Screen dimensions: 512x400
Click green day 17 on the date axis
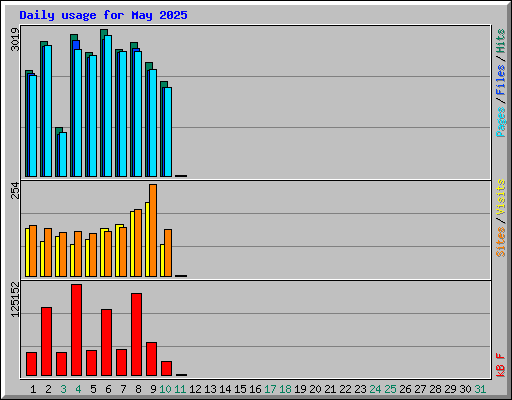pos(270,389)
